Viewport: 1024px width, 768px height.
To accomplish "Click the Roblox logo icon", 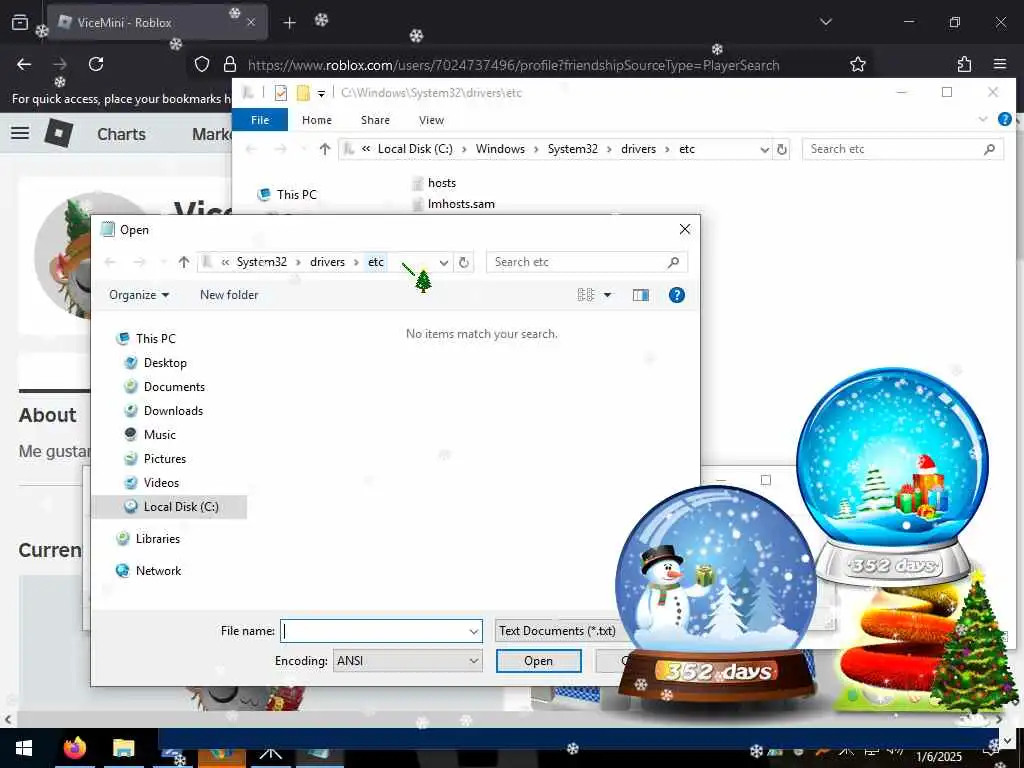I will click(x=59, y=133).
